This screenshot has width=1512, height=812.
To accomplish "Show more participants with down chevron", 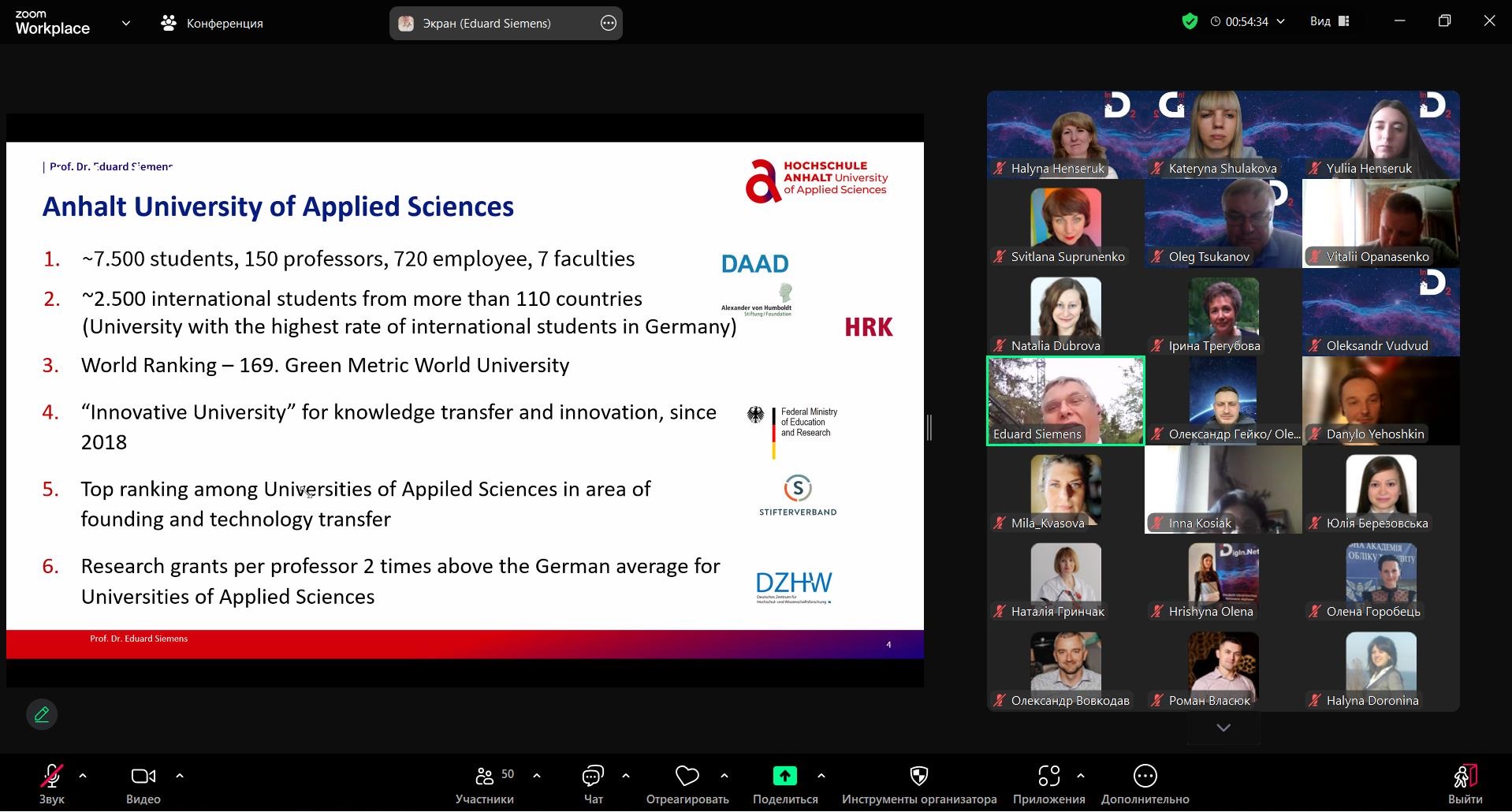I will (1223, 728).
